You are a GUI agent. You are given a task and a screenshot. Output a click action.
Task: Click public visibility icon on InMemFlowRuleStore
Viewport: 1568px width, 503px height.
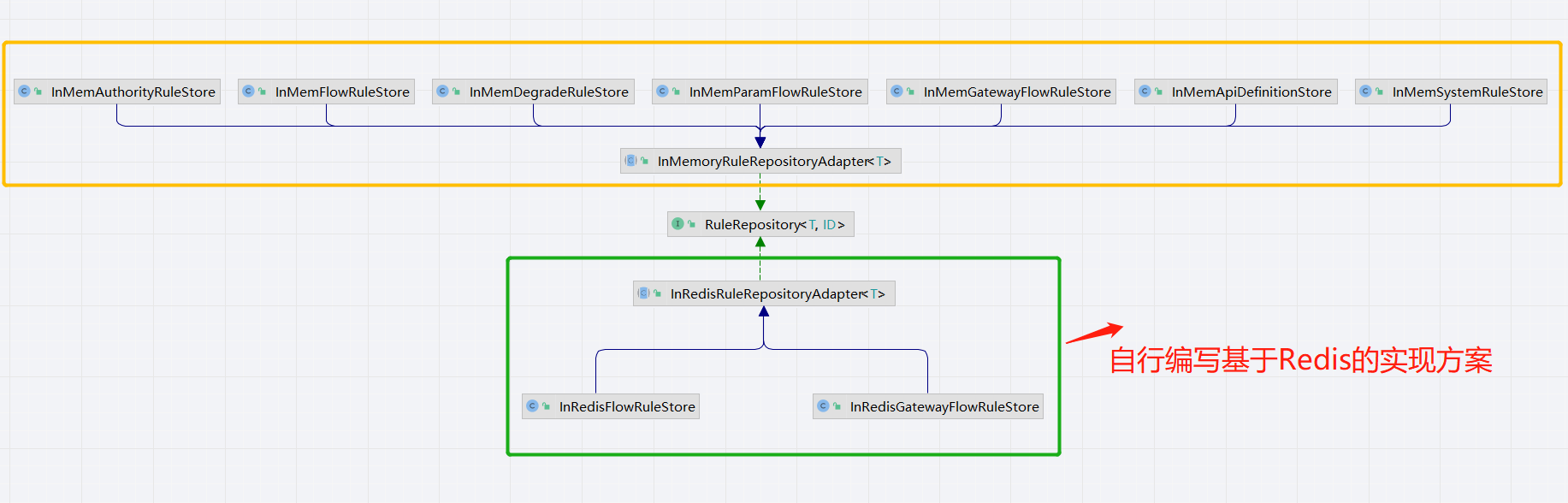[262, 92]
